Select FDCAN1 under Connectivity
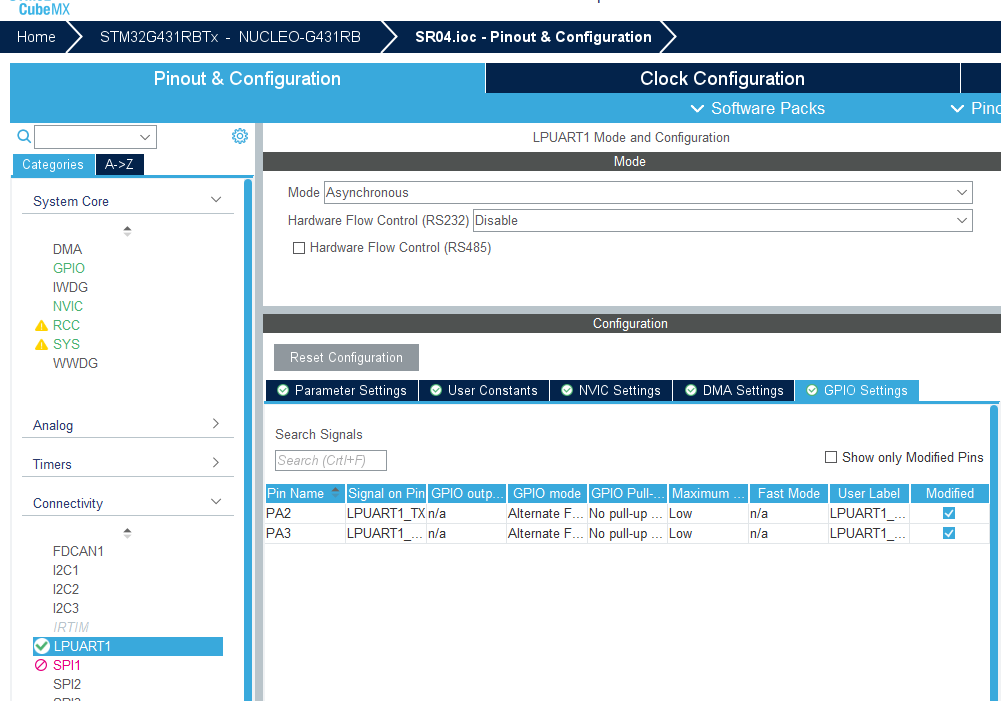The image size is (1001, 701). tap(78, 551)
